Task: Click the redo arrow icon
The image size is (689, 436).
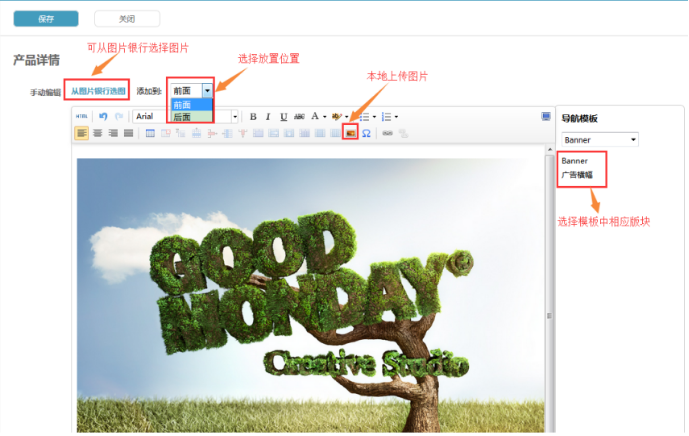Action: click(x=119, y=116)
